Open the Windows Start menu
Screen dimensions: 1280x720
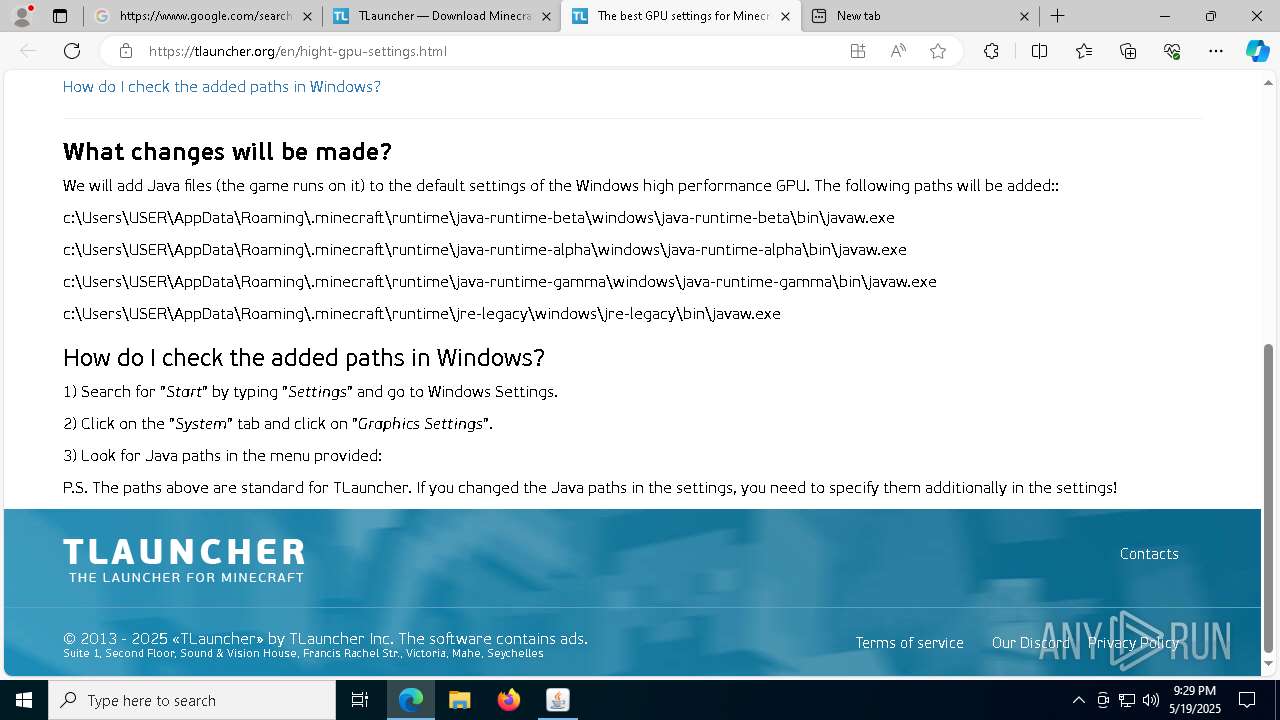24,700
